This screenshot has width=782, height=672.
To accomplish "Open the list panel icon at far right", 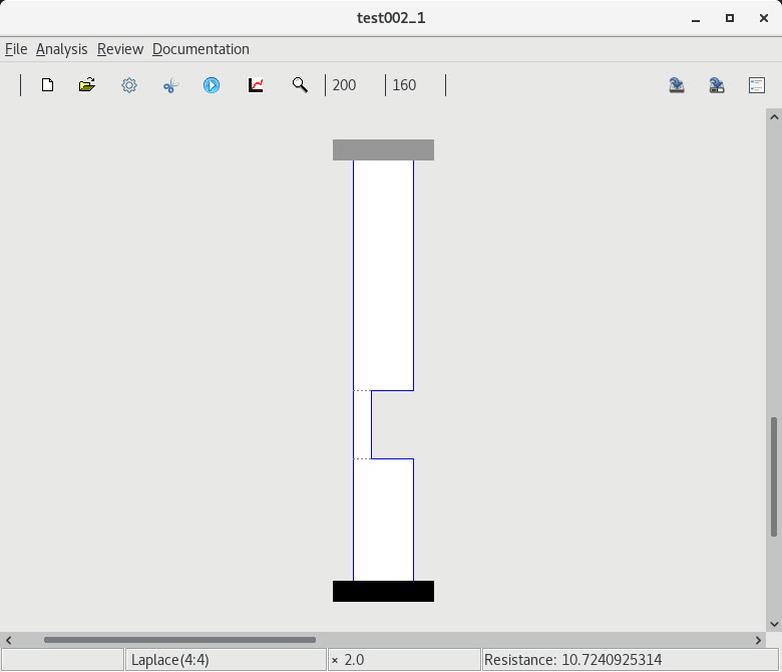I will coord(757,85).
